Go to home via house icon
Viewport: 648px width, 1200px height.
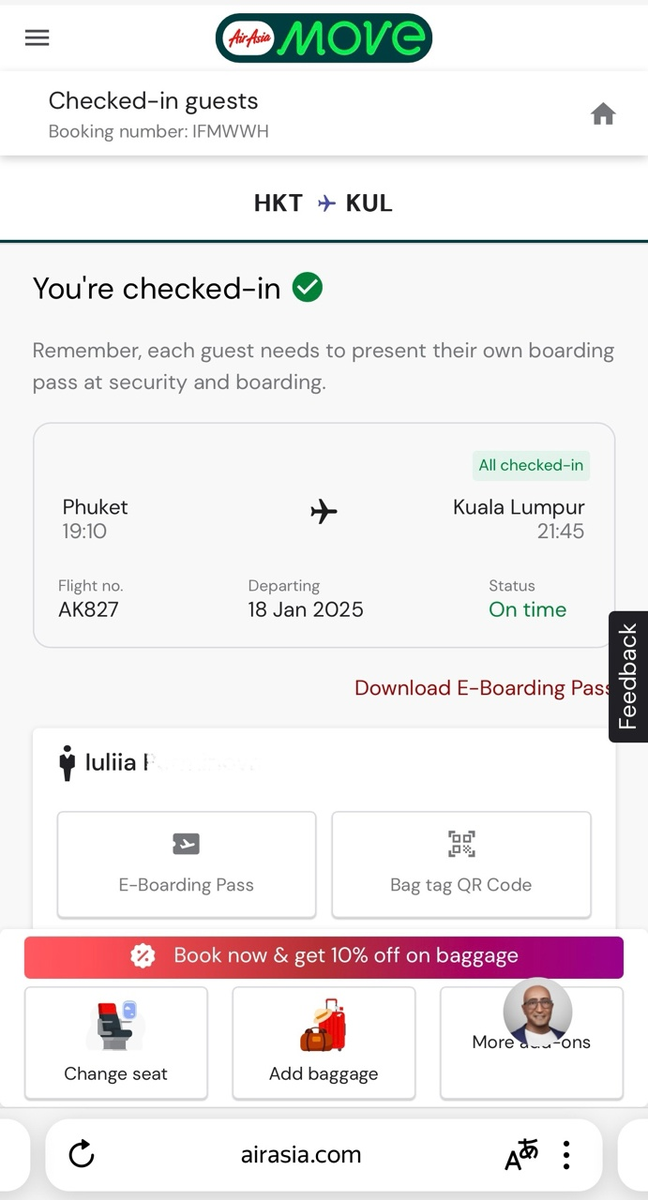(x=603, y=115)
